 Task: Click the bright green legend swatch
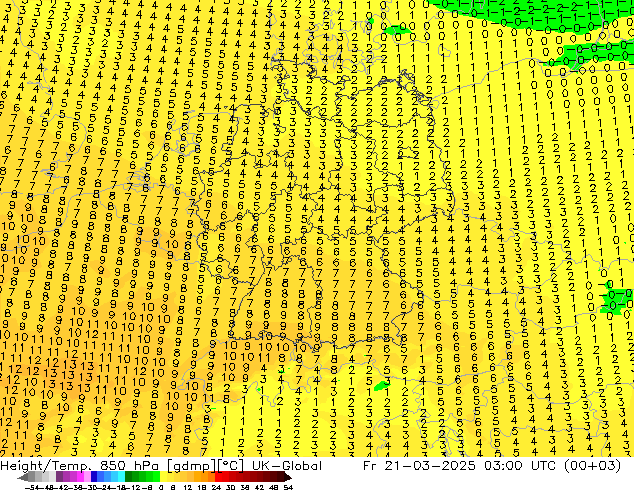(156, 477)
